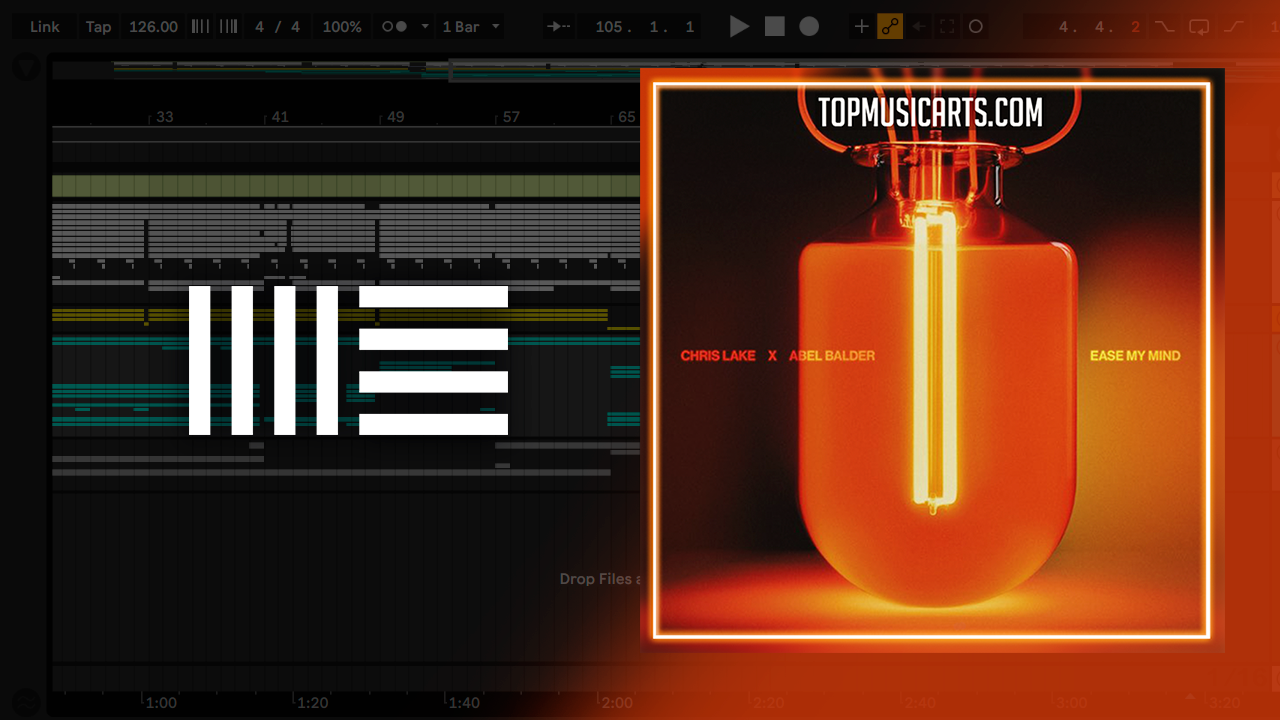The width and height of the screenshot is (1280, 720).
Task: Click the Capture MIDI bracket icon
Action: pos(947,27)
